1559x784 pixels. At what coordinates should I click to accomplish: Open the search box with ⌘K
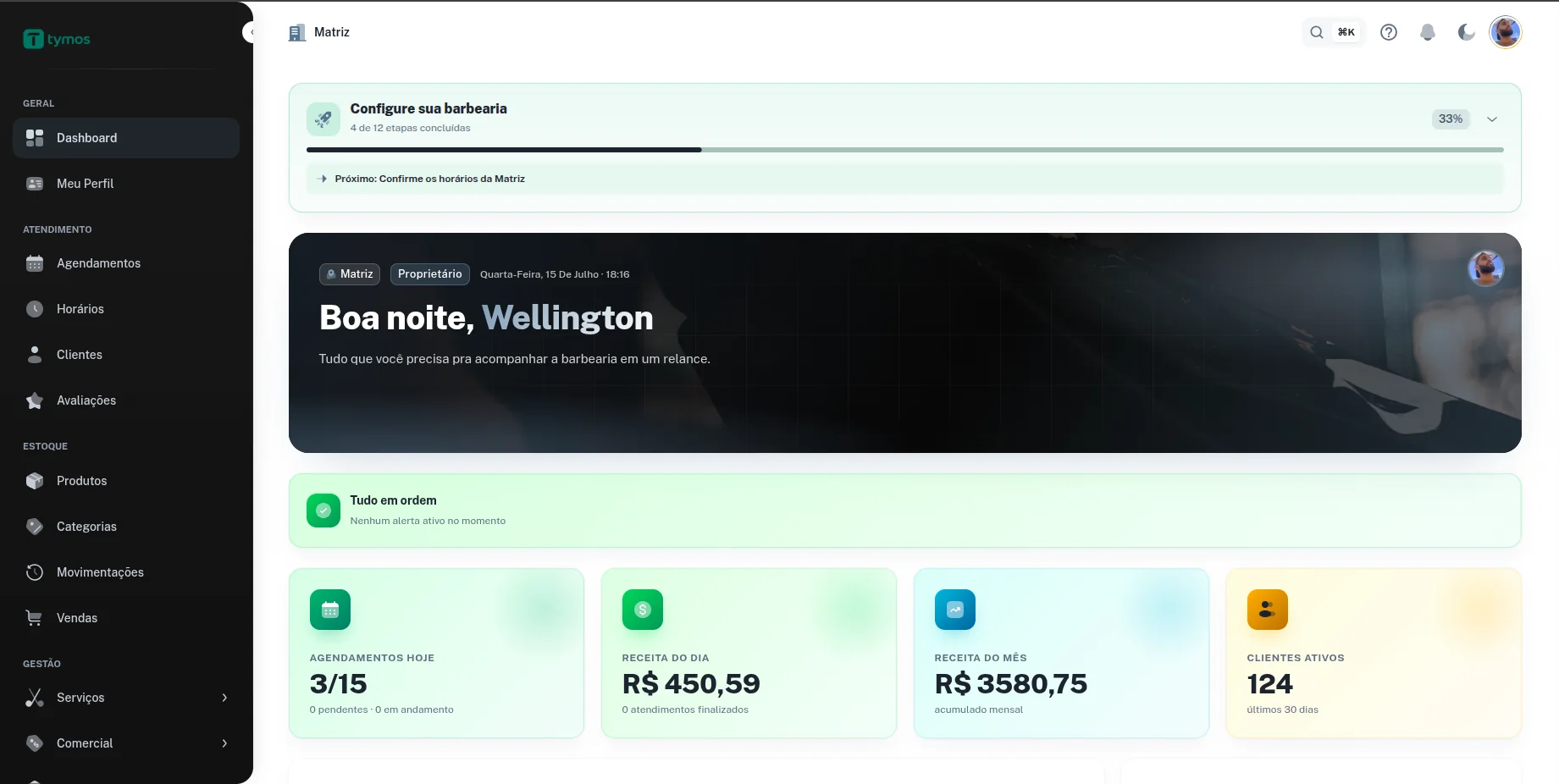pyautogui.click(x=1334, y=32)
